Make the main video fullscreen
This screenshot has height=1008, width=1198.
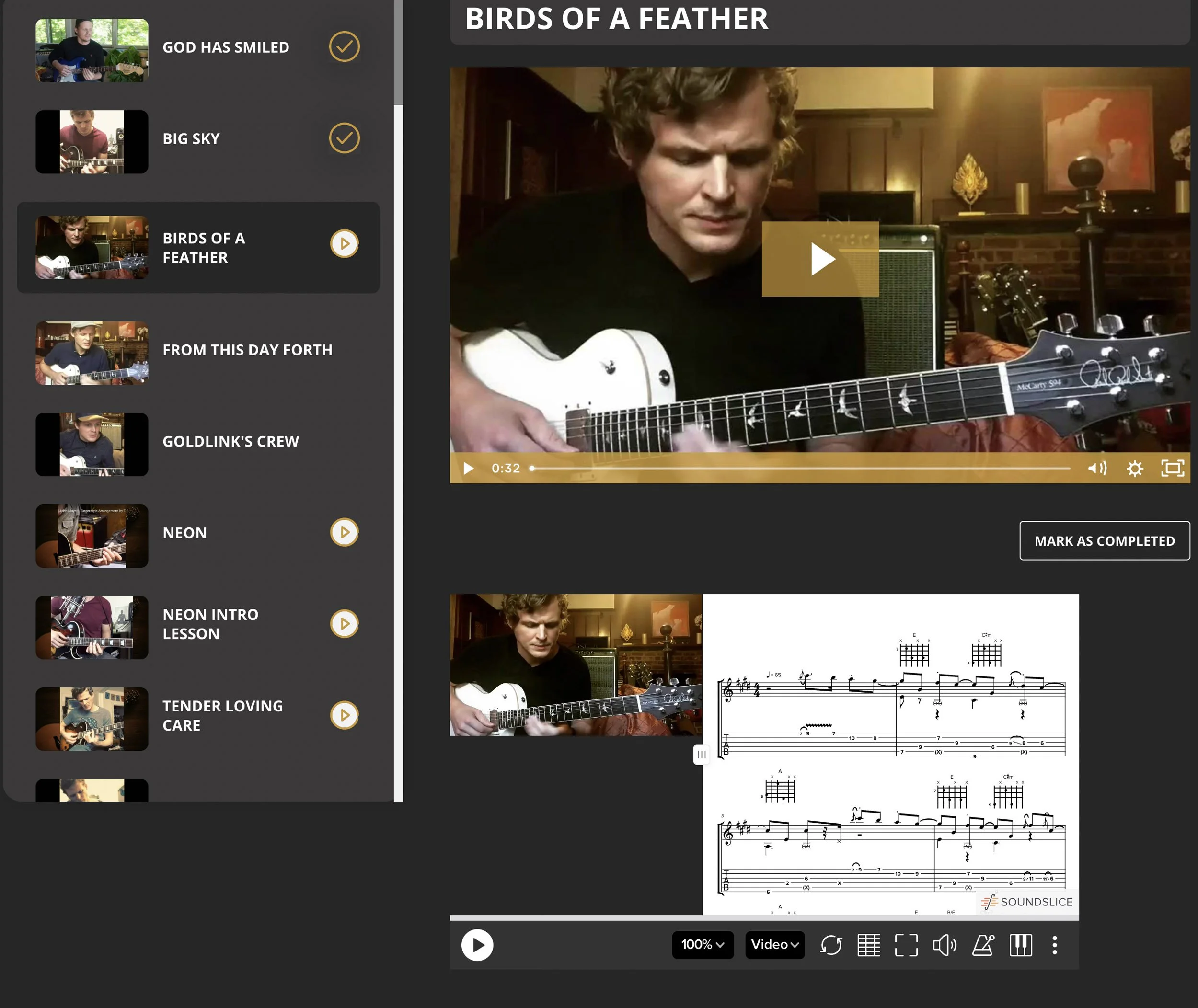pyautogui.click(x=1172, y=469)
